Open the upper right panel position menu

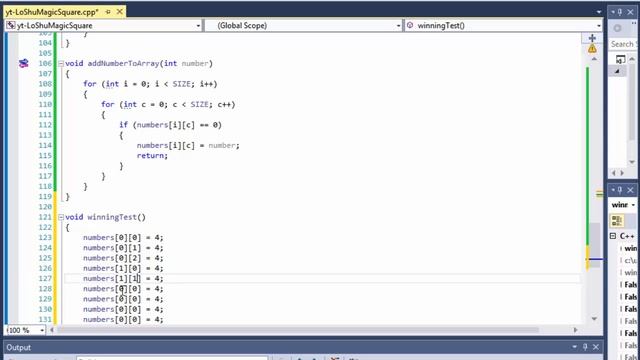[x=613, y=12]
